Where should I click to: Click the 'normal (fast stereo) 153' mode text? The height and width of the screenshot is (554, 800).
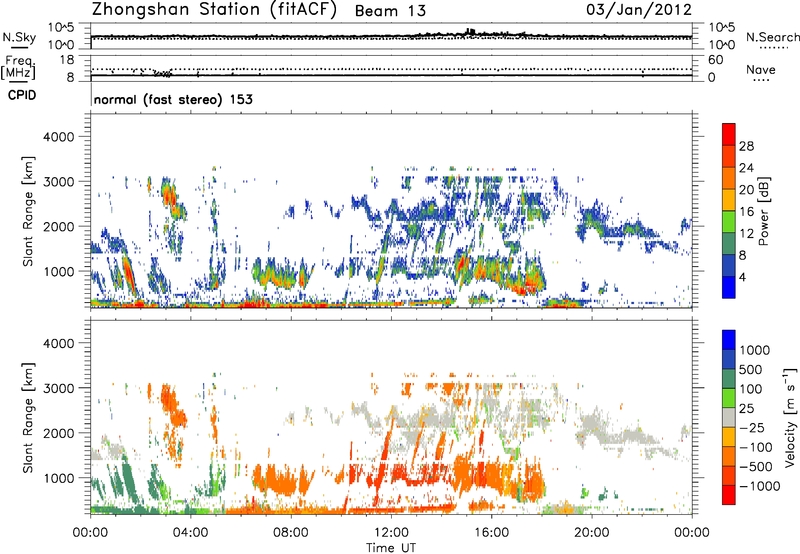[173, 99]
